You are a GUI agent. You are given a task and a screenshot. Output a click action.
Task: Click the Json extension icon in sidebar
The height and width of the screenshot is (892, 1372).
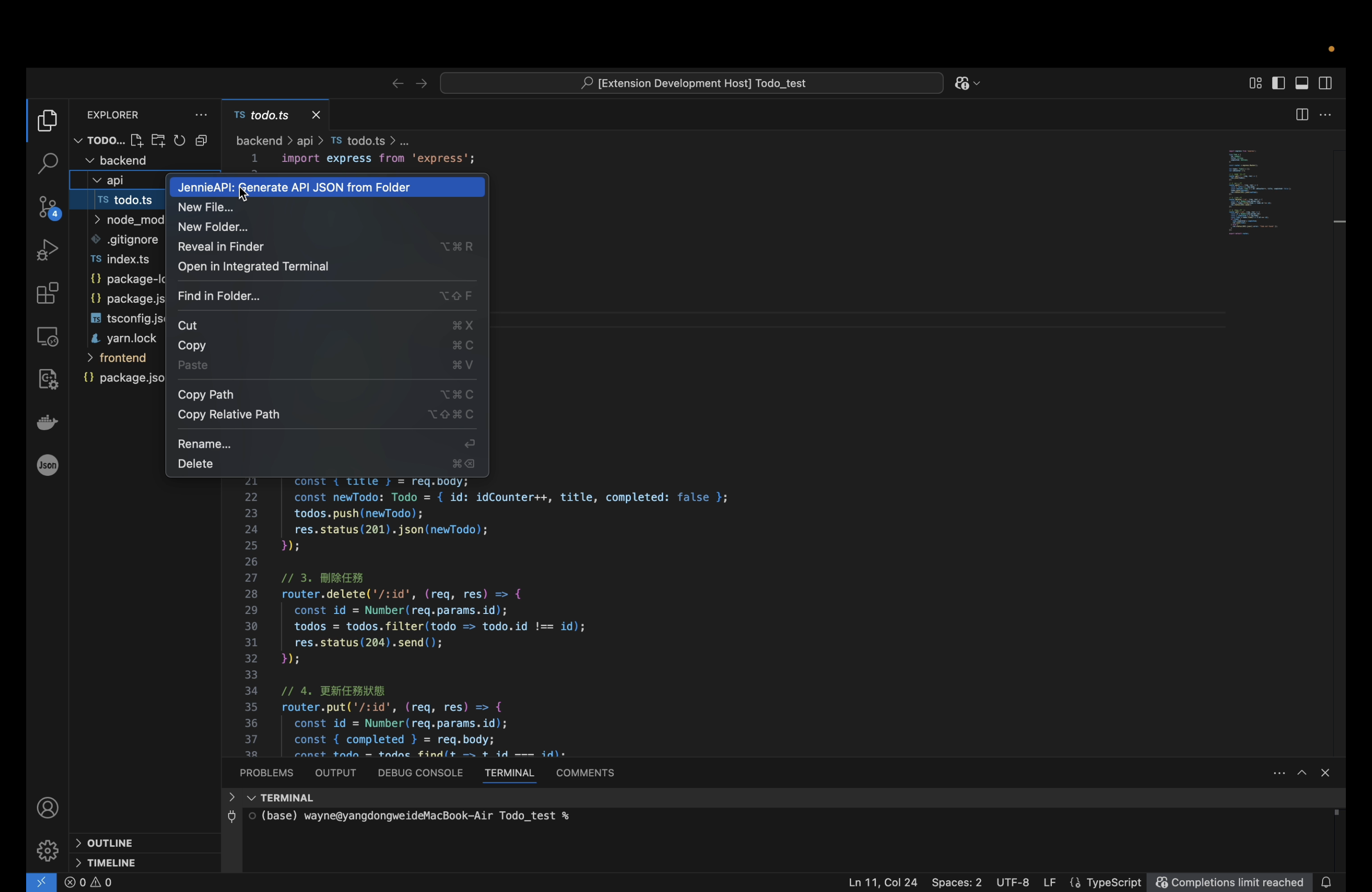47,465
